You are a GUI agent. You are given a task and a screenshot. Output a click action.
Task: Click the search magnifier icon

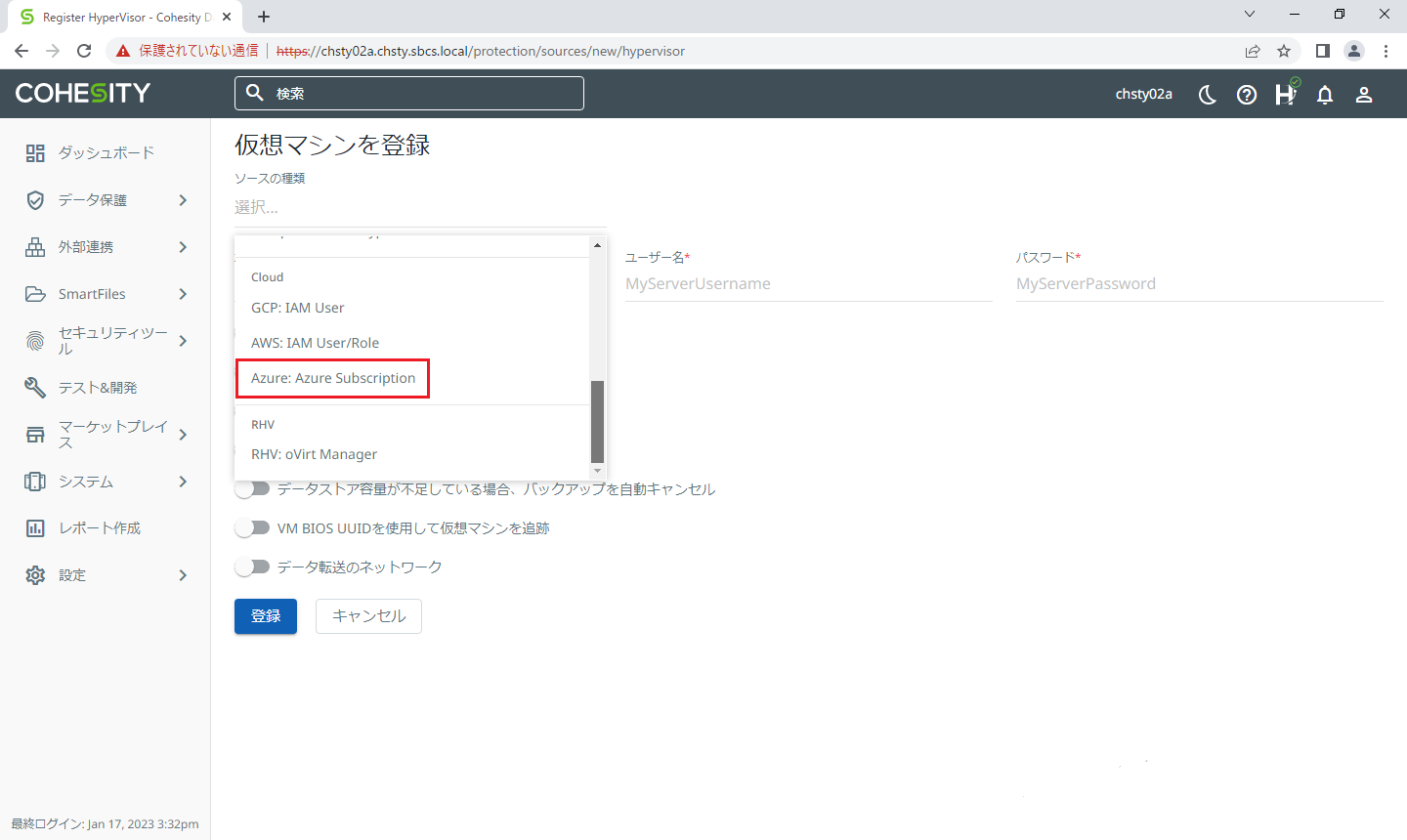(255, 93)
